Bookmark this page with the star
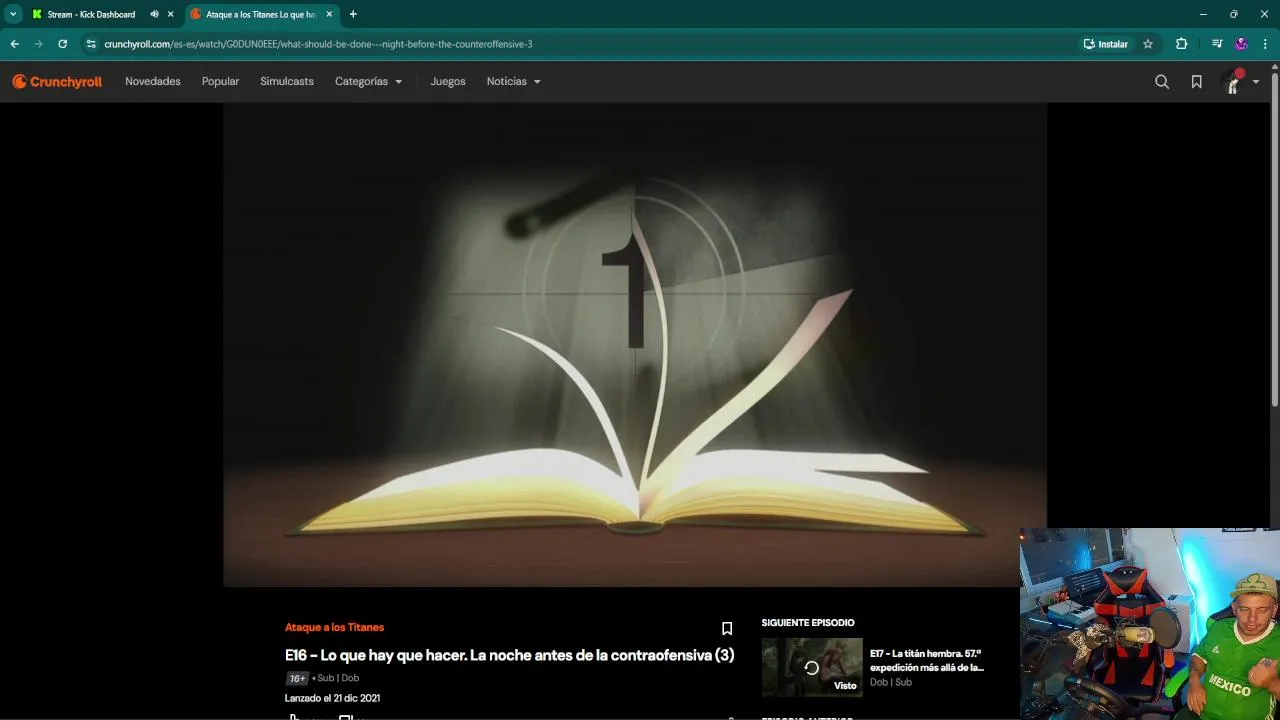The width and height of the screenshot is (1280, 720). click(1148, 44)
